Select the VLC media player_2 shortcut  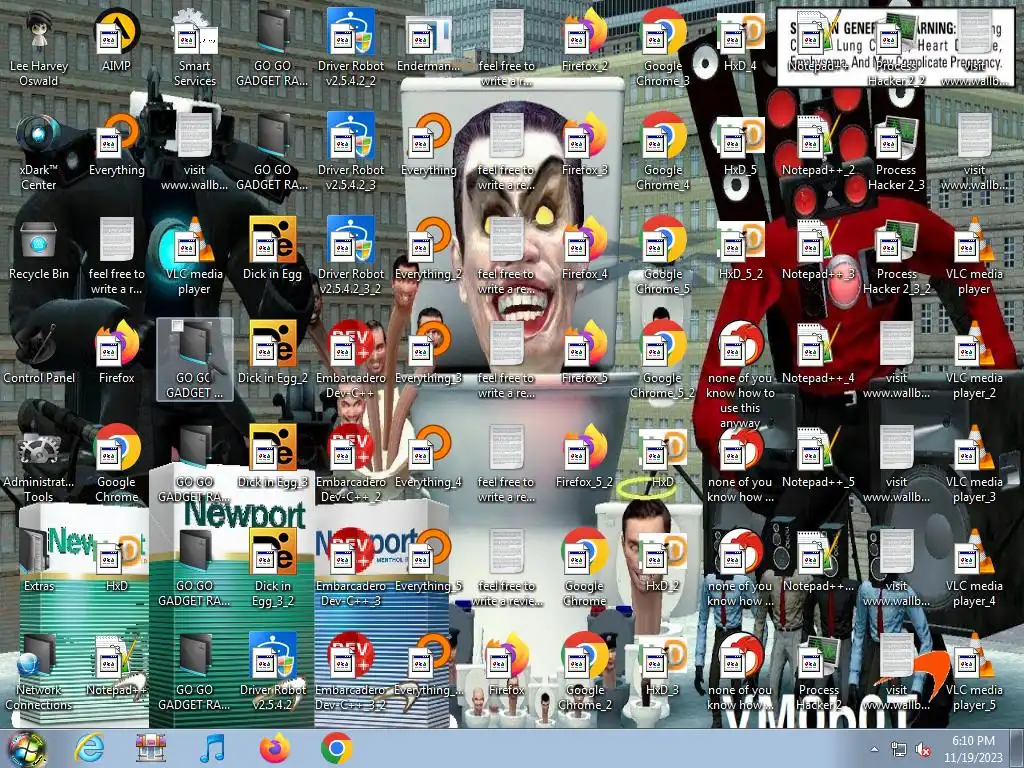(x=974, y=360)
